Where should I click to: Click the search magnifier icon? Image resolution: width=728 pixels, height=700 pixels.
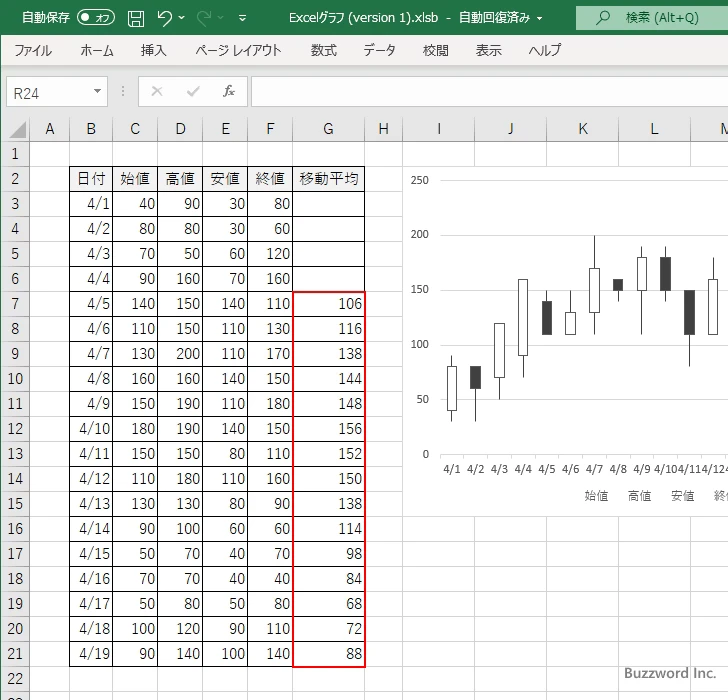[603, 18]
